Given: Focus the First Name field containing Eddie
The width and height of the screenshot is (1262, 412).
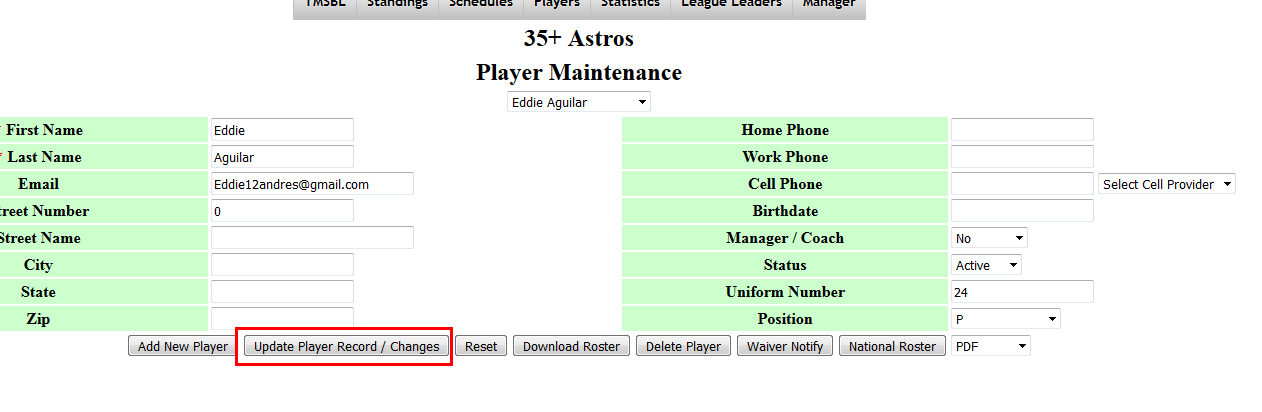Looking at the screenshot, I should 282,130.
